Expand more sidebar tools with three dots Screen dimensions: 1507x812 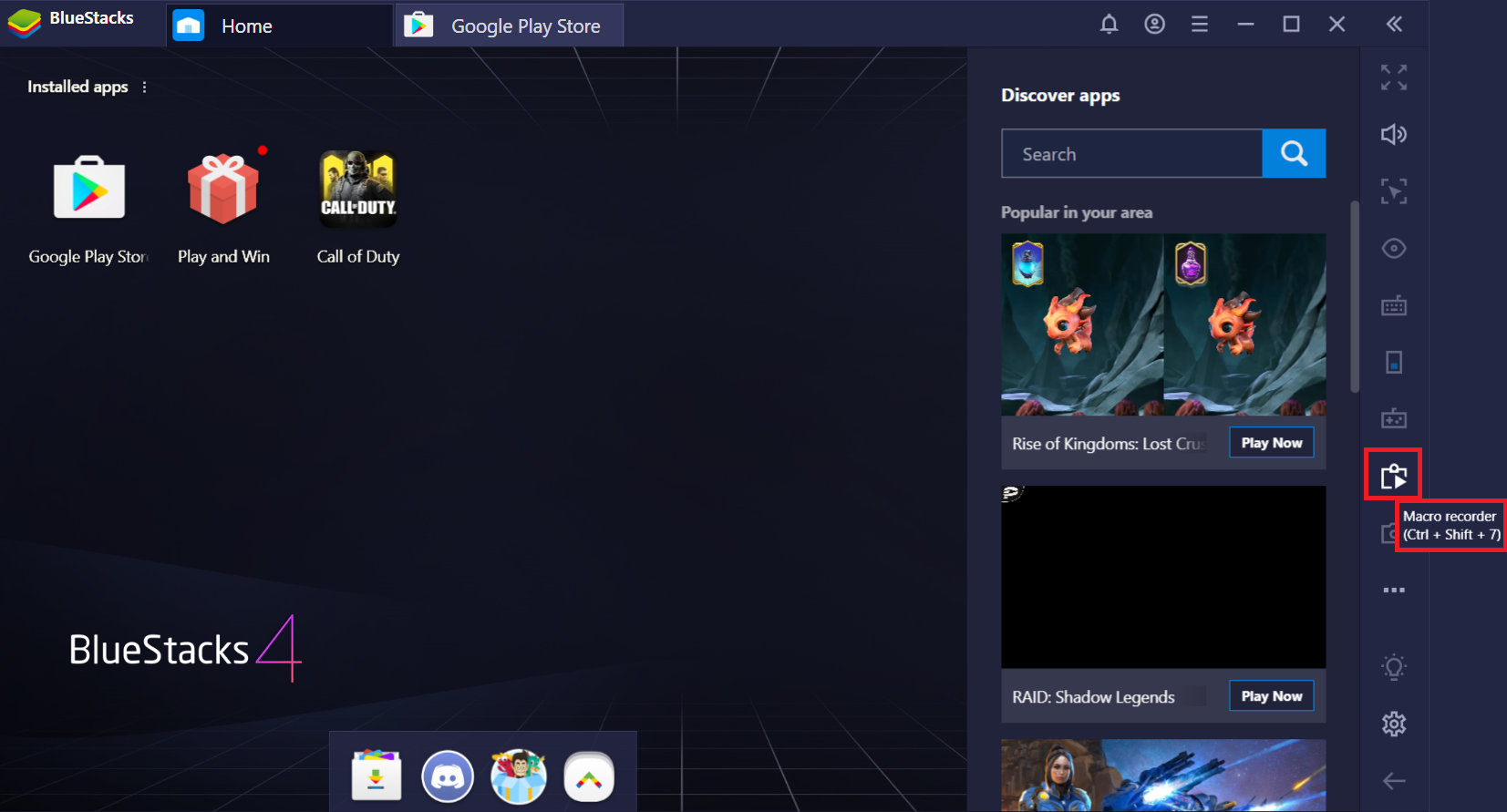tap(1394, 590)
